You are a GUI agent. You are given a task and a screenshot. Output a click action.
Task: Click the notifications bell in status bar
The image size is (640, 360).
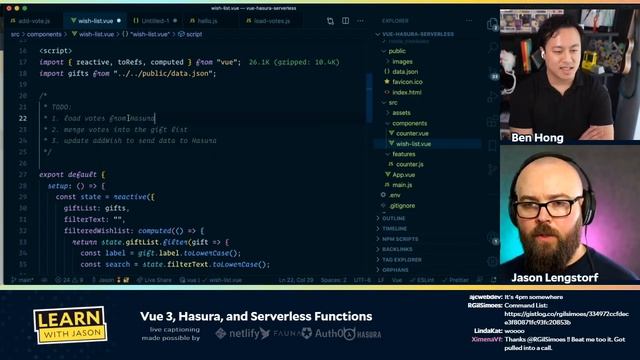click(x=493, y=280)
